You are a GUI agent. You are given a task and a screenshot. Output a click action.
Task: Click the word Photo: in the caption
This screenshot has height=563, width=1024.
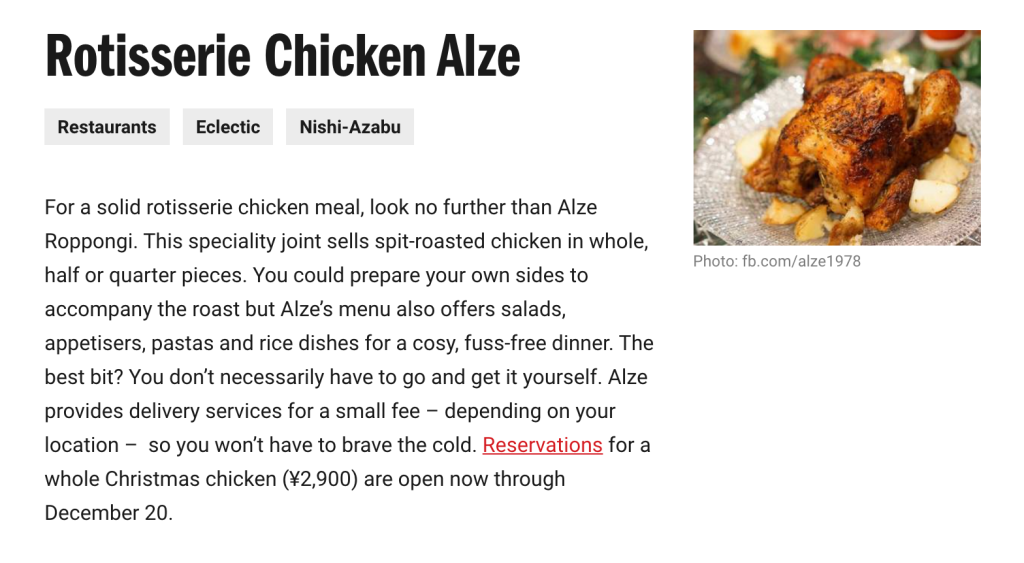715,261
